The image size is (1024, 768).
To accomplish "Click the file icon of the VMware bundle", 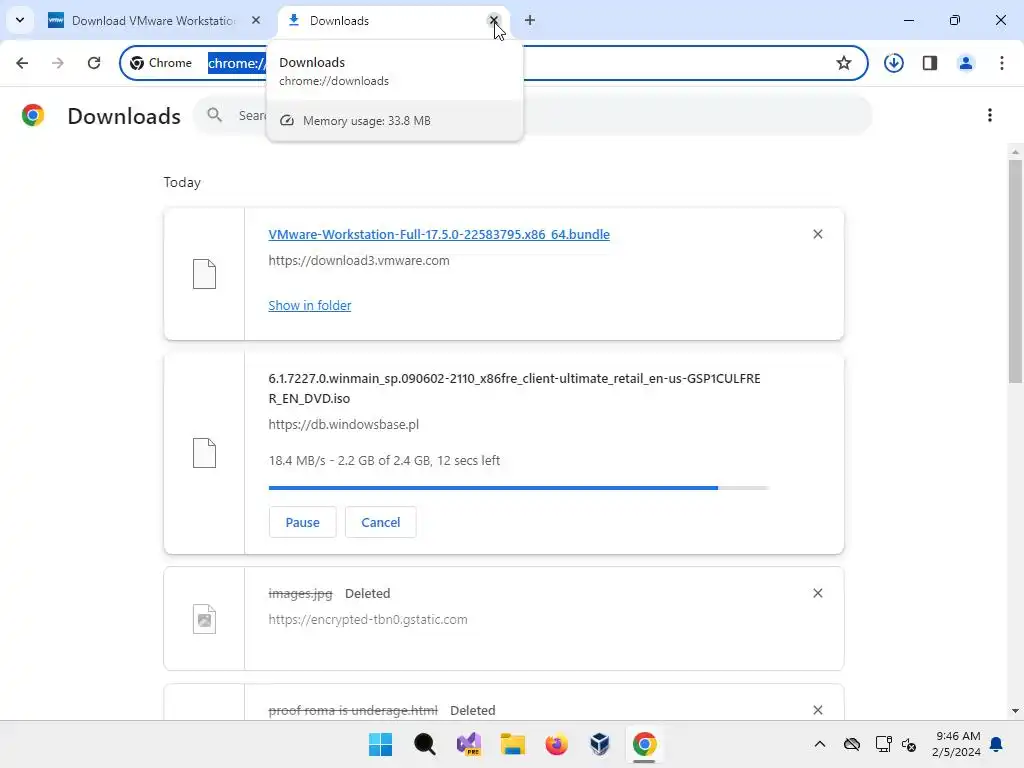I will click(x=204, y=274).
